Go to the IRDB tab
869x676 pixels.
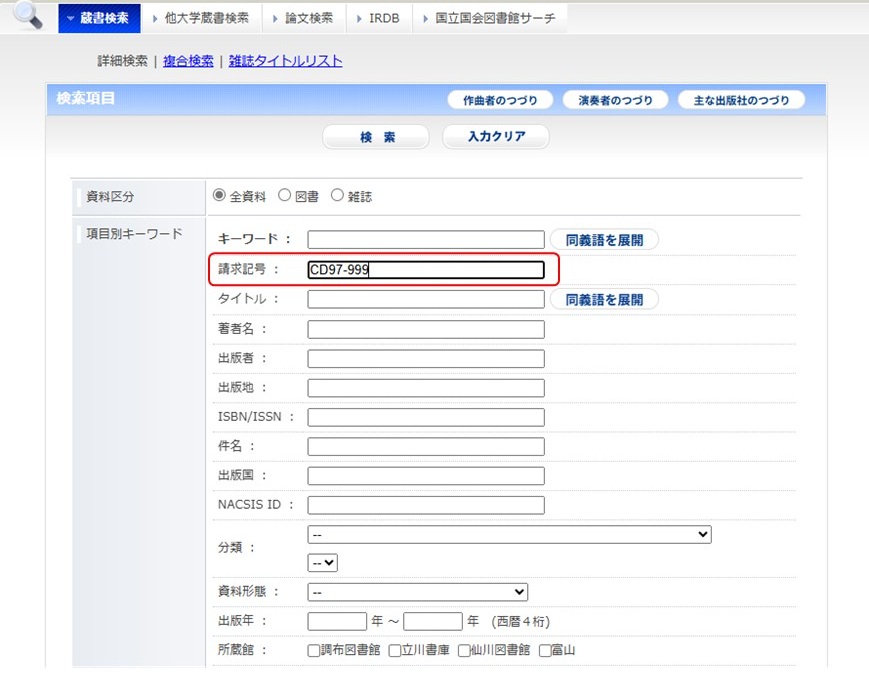379,18
